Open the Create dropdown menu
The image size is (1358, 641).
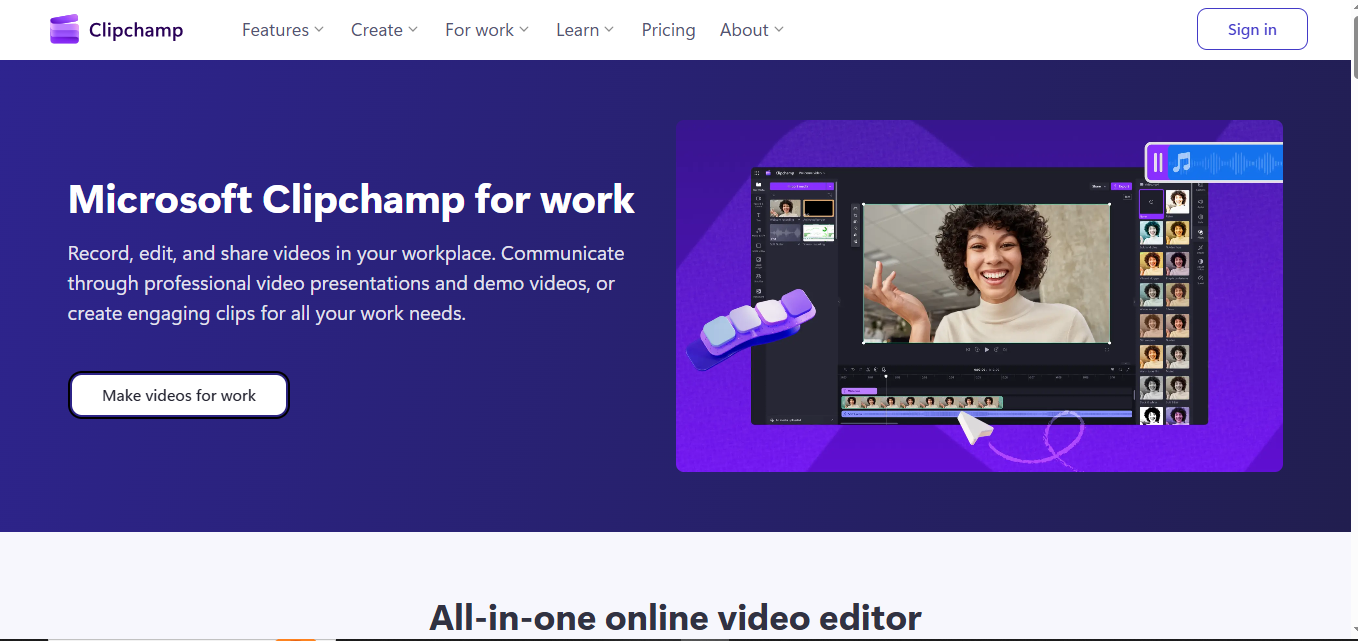tap(384, 30)
